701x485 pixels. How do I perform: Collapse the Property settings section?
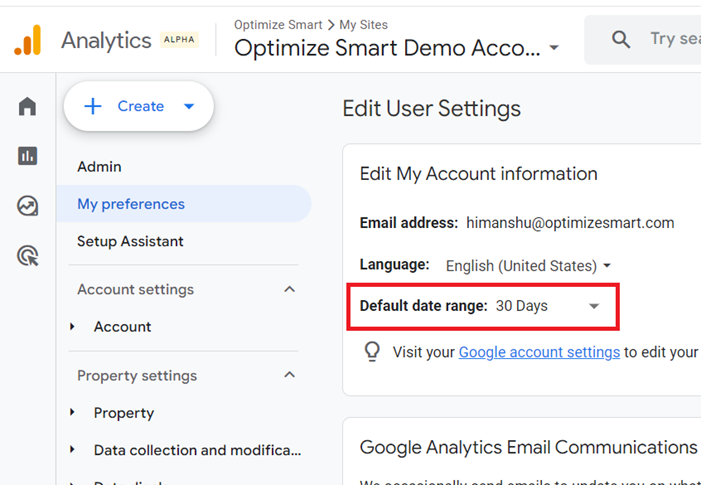pos(290,375)
